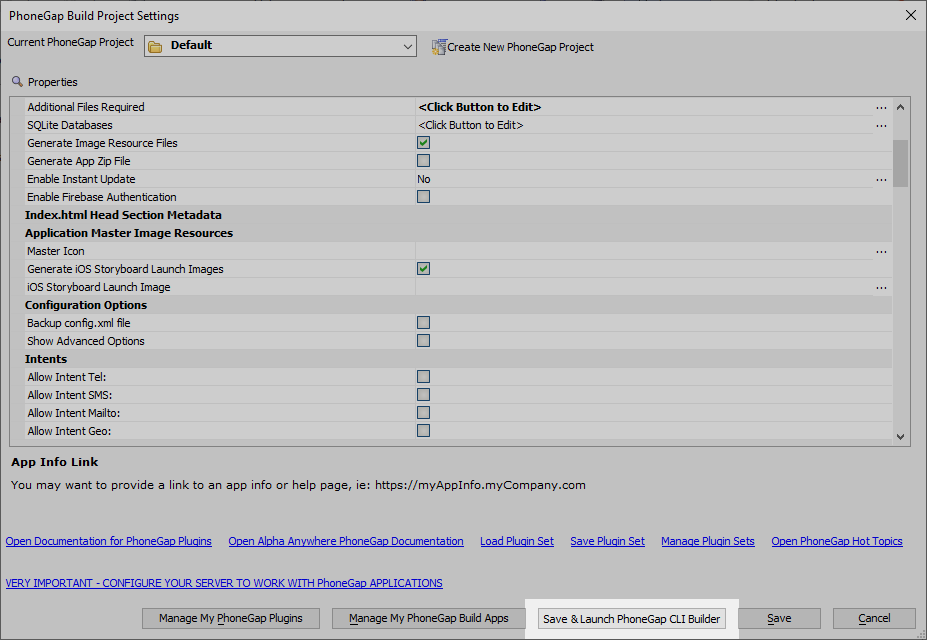
Task: Click the Application Master Image Resources header
Action: [x=129, y=233]
